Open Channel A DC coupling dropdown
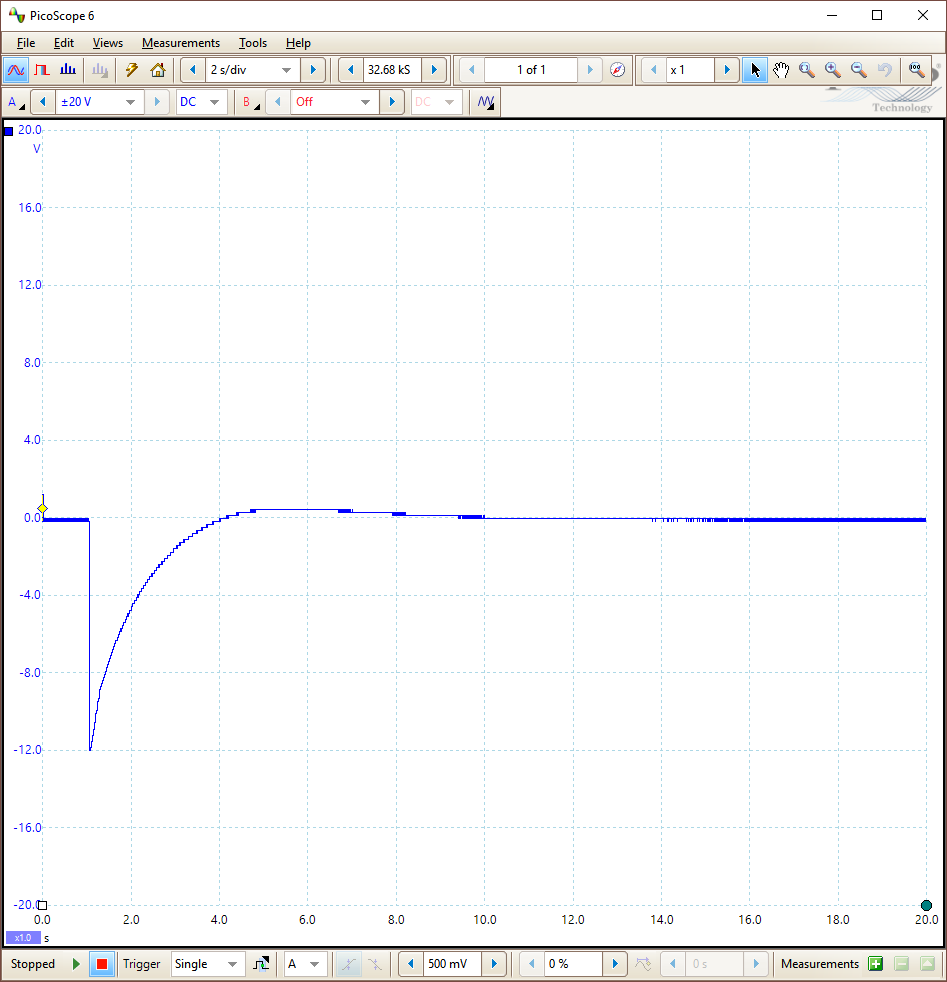The height and width of the screenshot is (982, 947). coord(200,101)
